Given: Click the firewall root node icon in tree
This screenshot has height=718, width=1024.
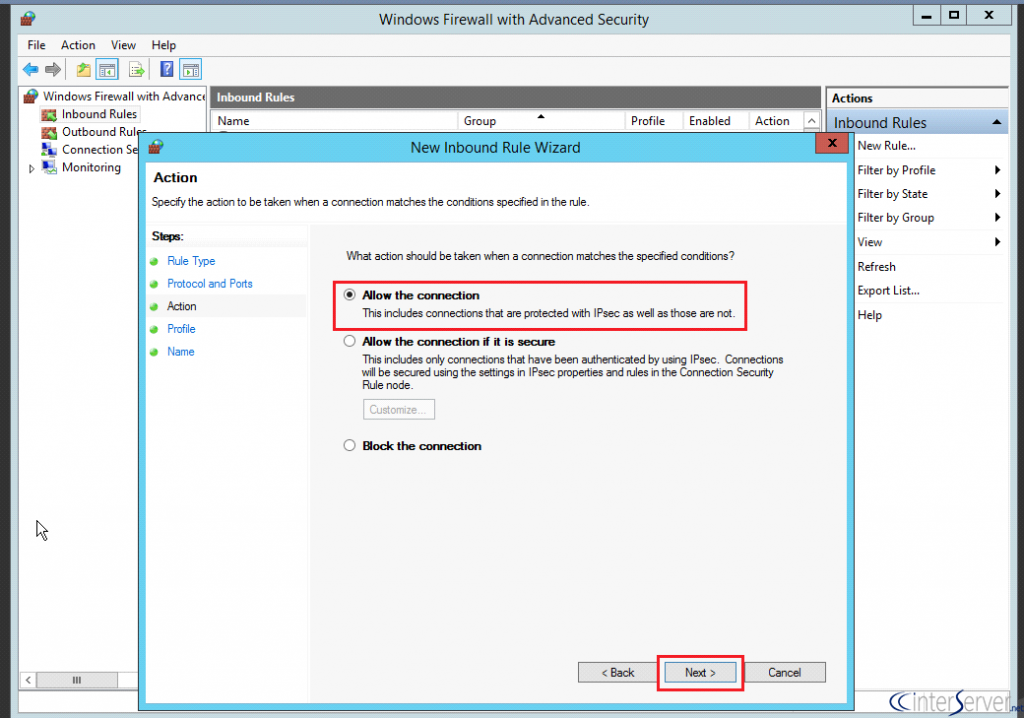Looking at the screenshot, I should click(31, 97).
